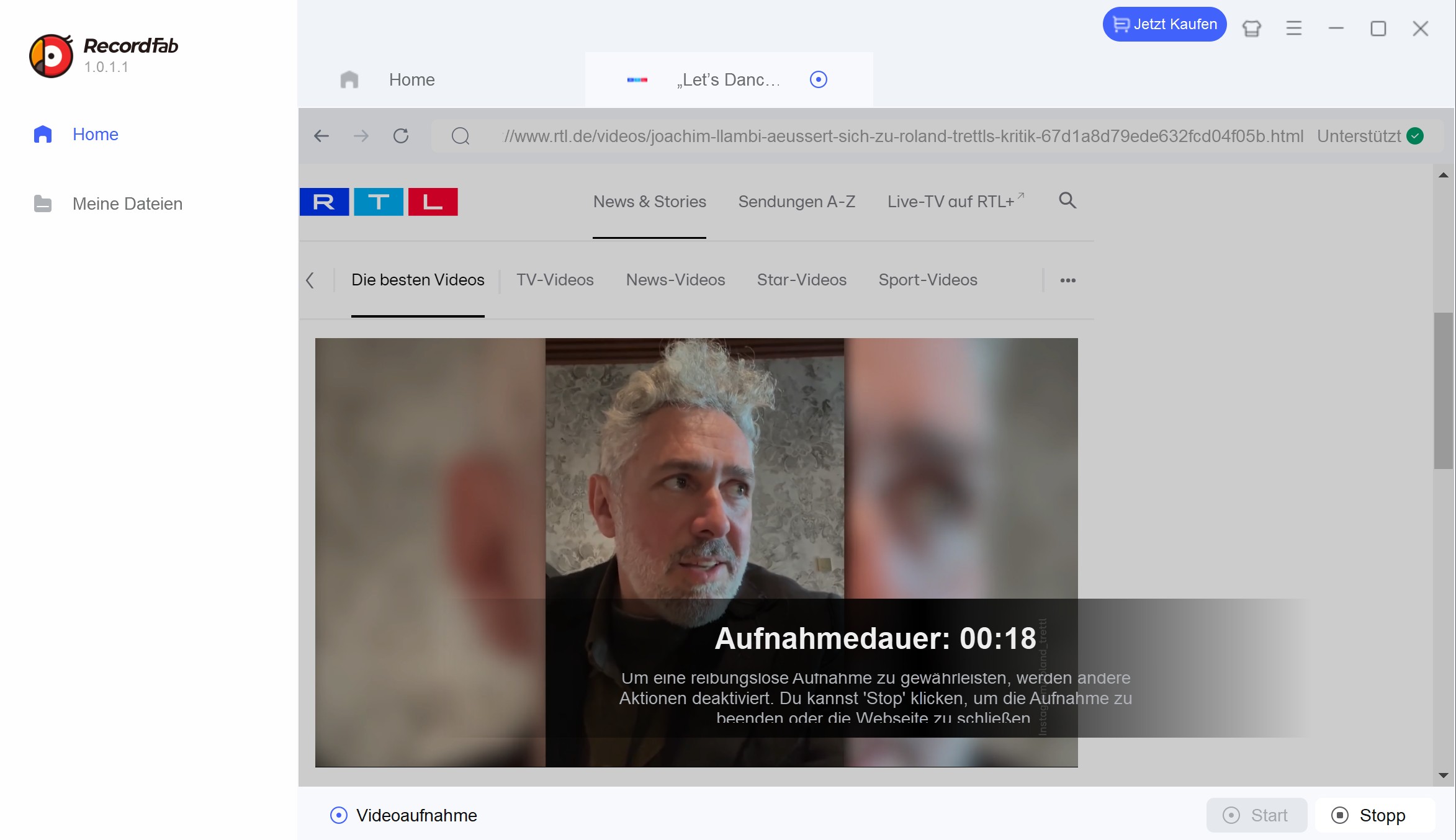Click the Videoaufnahme mode icon
1456x840 pixels.
tap(338, 815)
